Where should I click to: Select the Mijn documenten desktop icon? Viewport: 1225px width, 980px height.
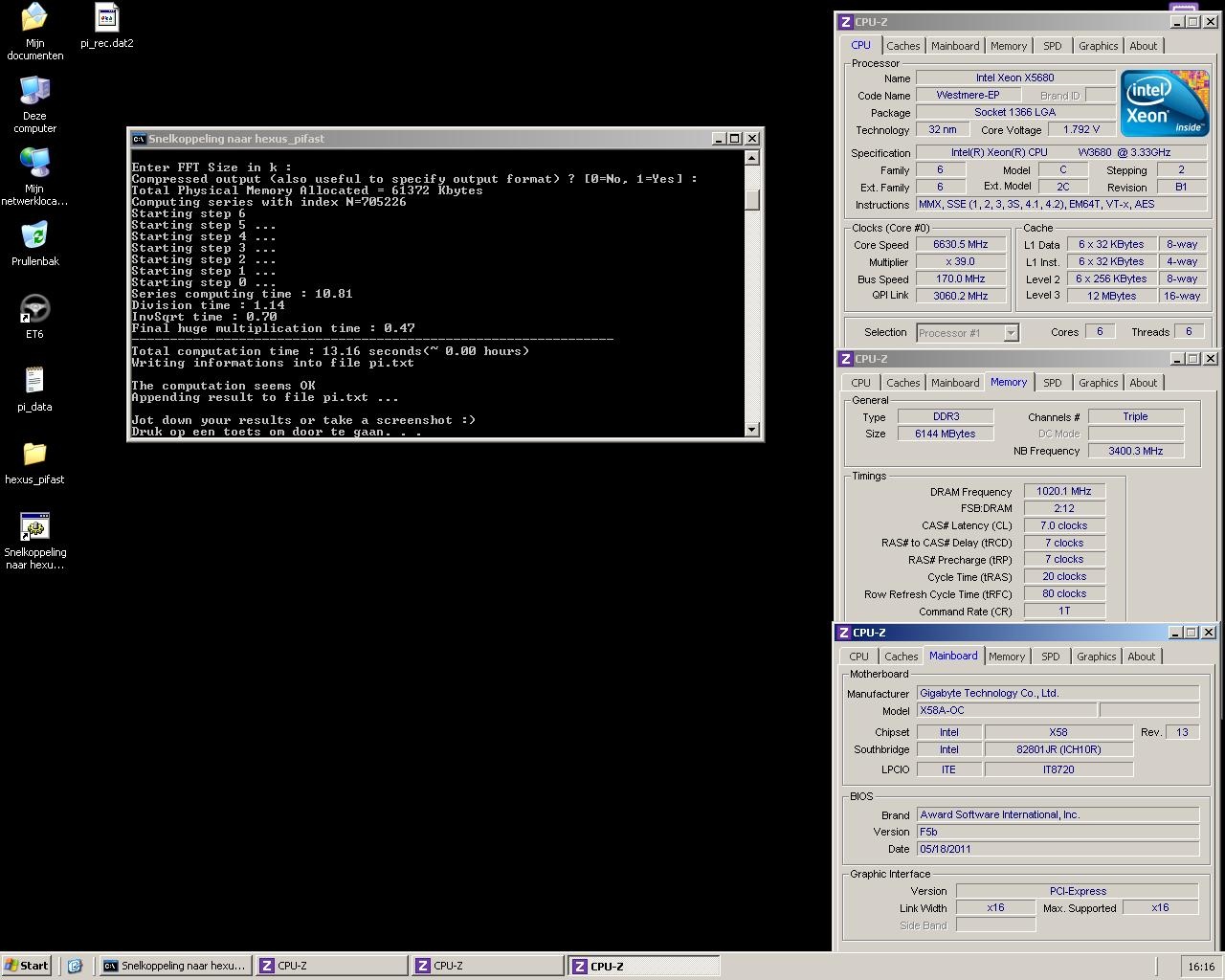(34, 17)
